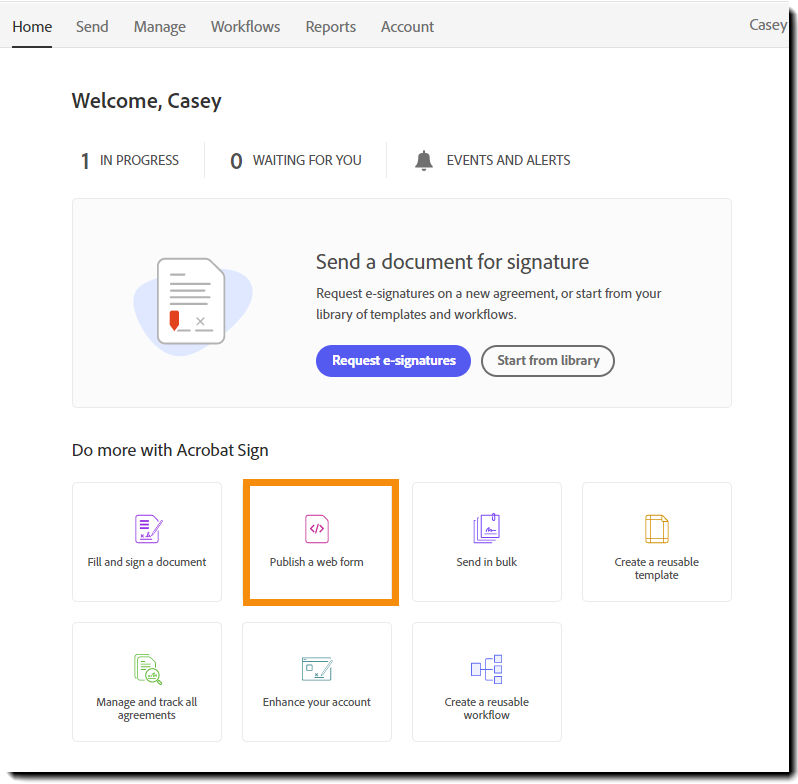Select Enhance your account label
The height and width of the screenshot is (784, 798).
317,702
